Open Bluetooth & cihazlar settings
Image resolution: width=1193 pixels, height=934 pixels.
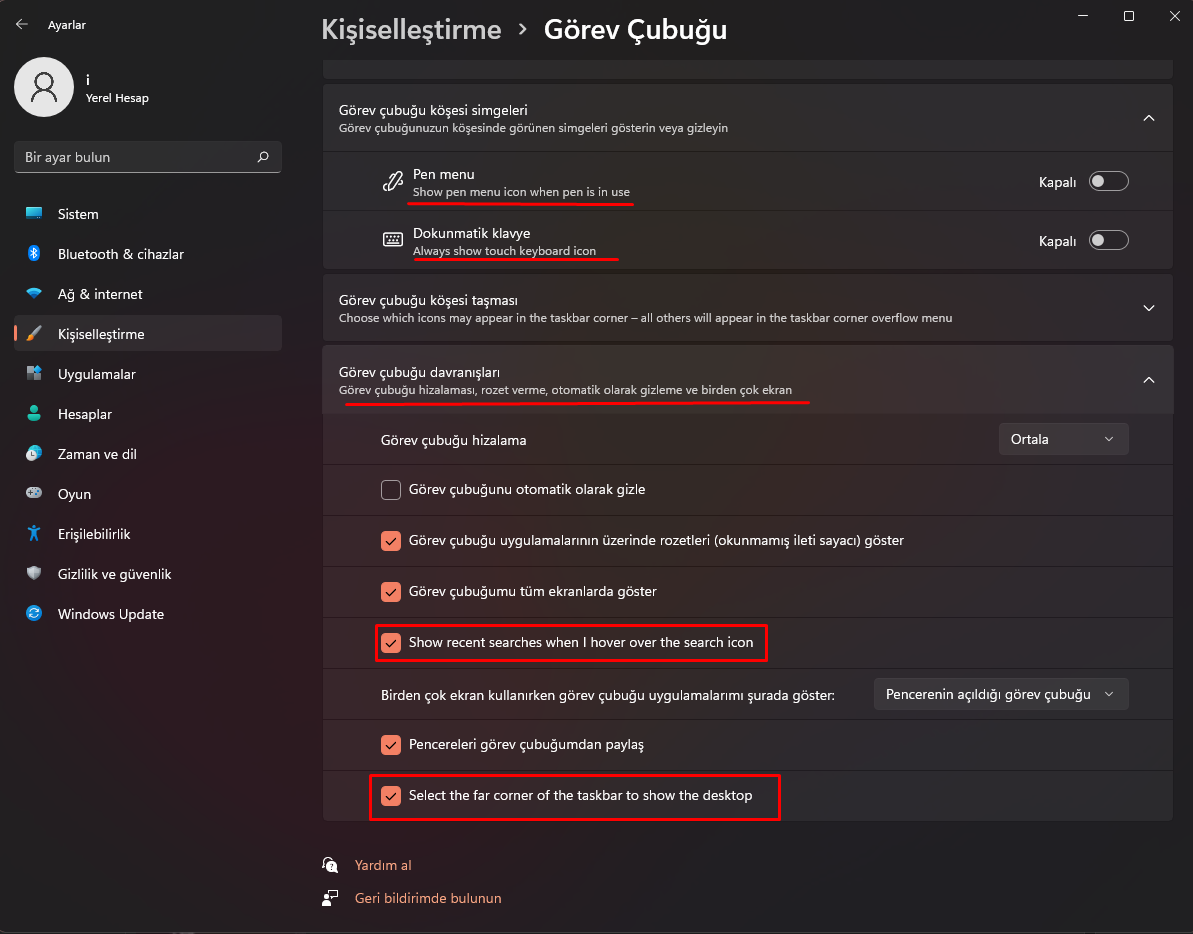pyautogui.click(x=120, y=254)
